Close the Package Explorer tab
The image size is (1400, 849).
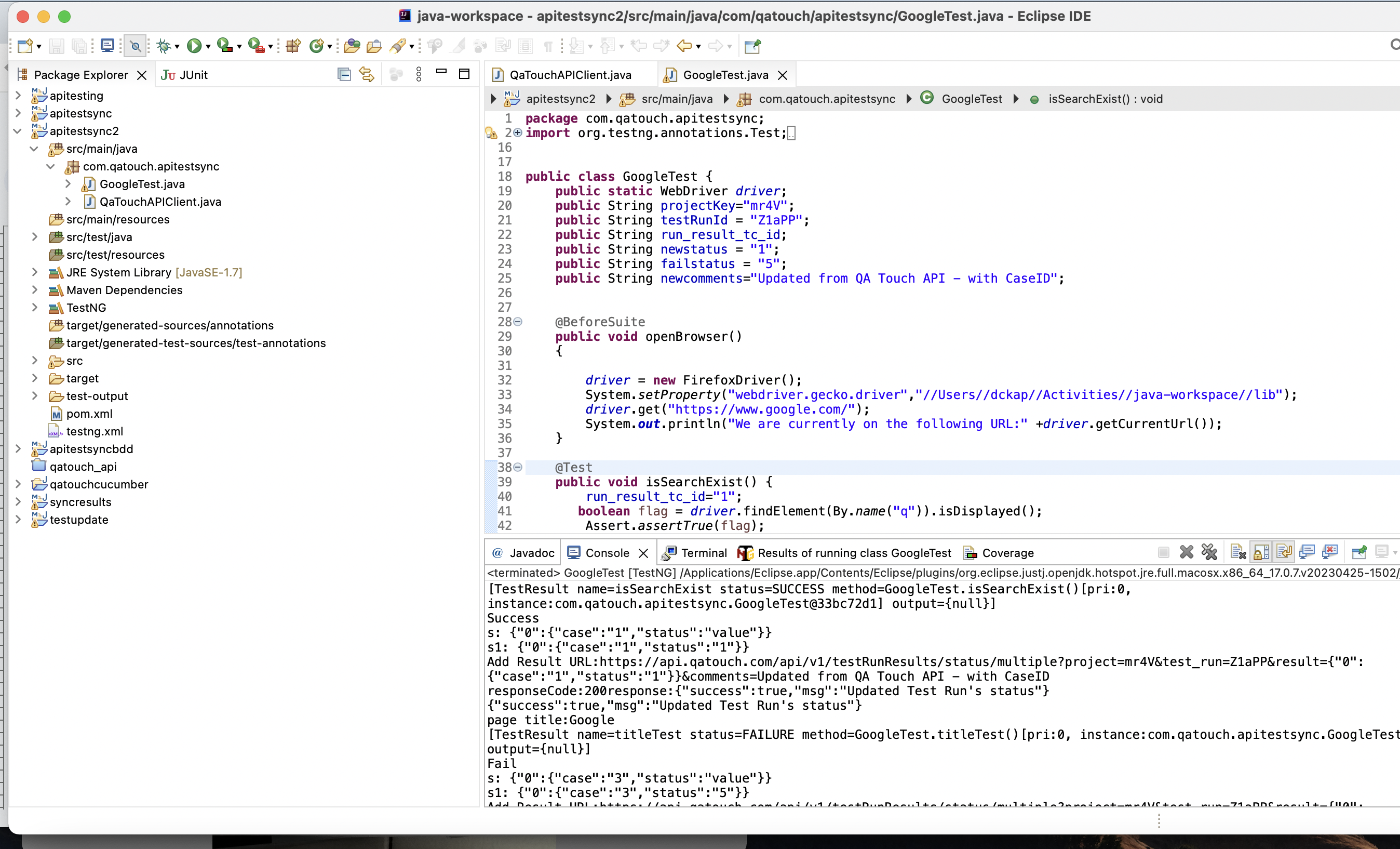[142, 75]
